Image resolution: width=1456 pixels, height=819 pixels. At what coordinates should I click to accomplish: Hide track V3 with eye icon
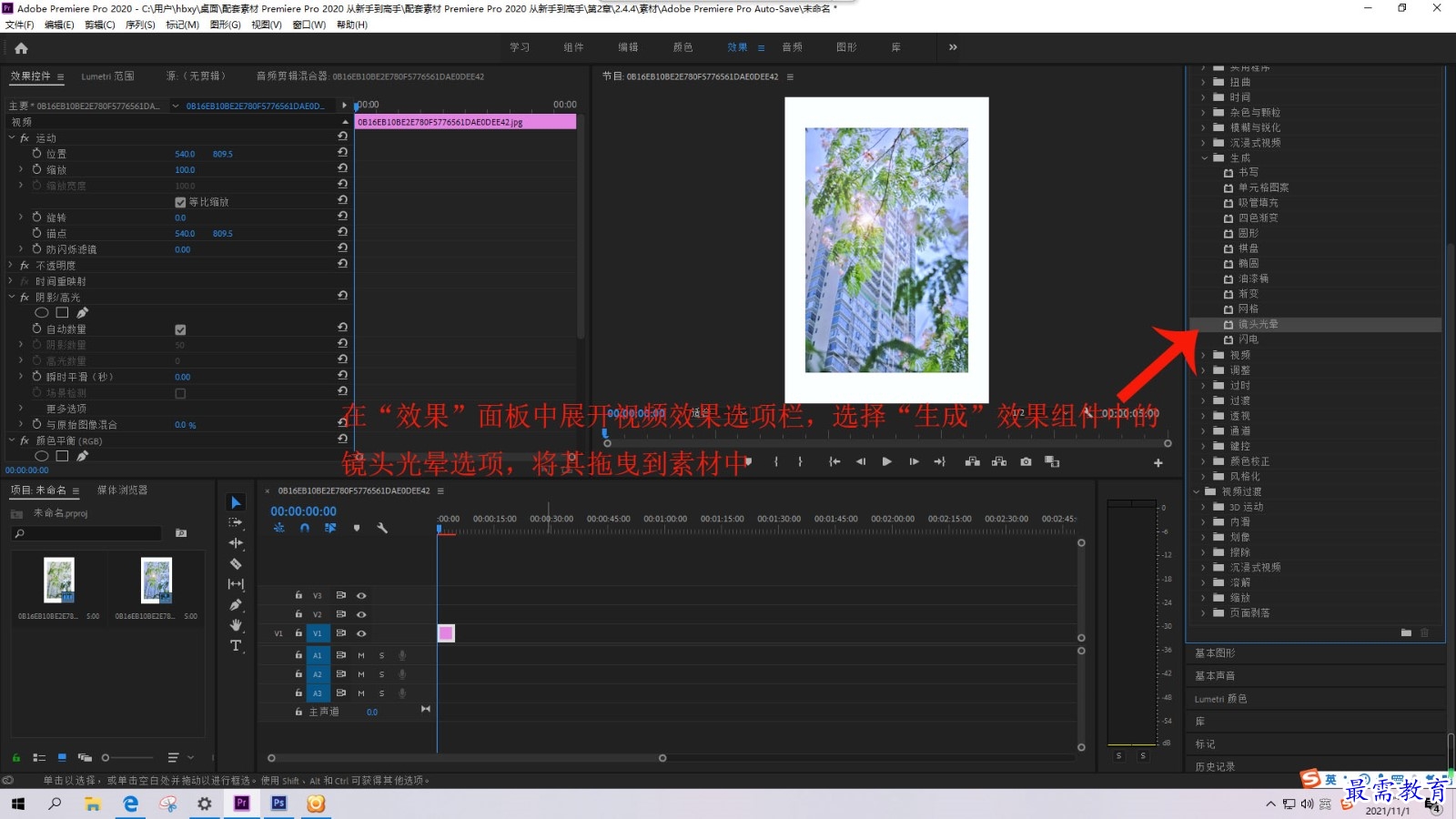click(x=361, y=595)
